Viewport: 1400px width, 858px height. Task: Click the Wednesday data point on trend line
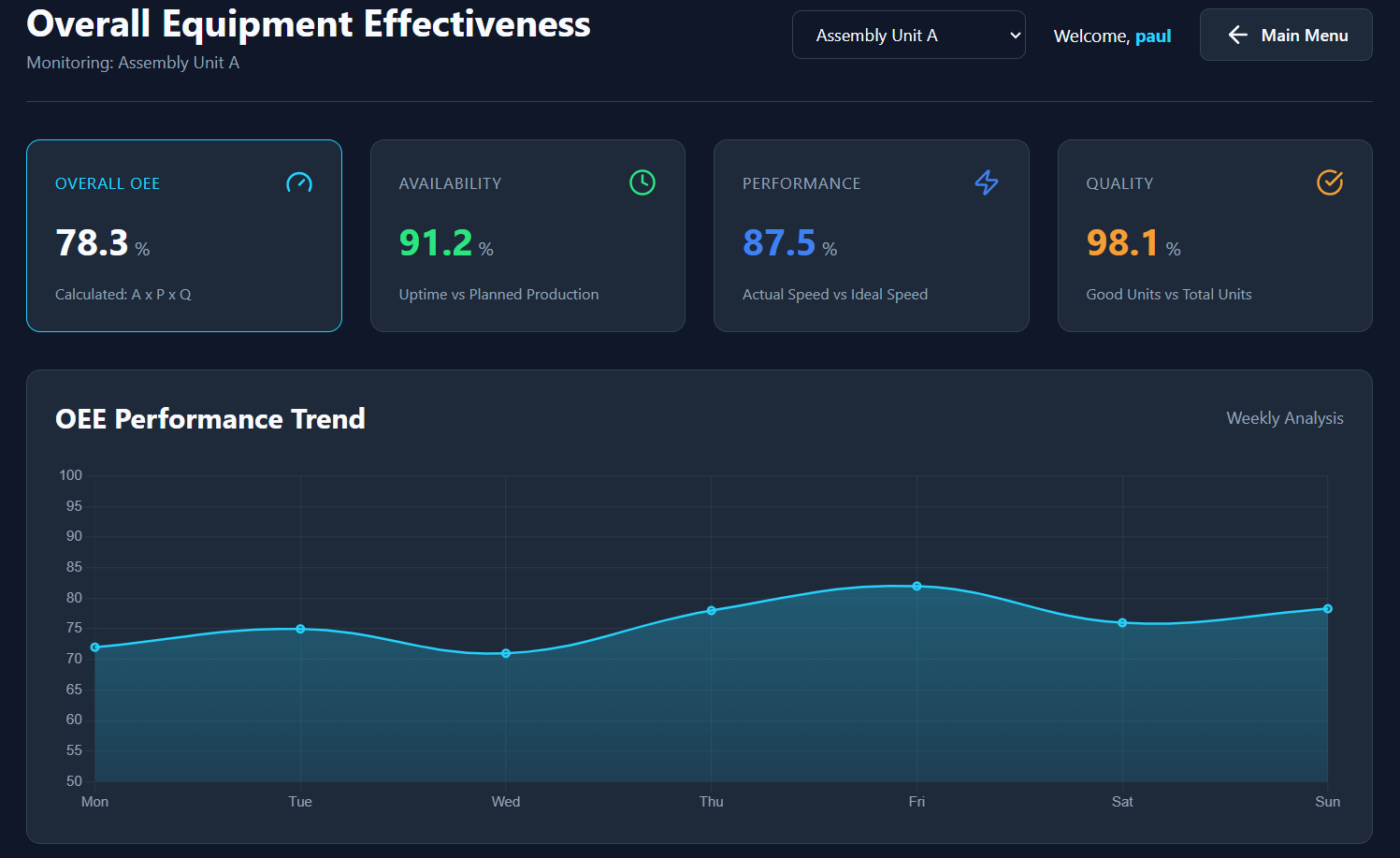click(x=506, y=653)
